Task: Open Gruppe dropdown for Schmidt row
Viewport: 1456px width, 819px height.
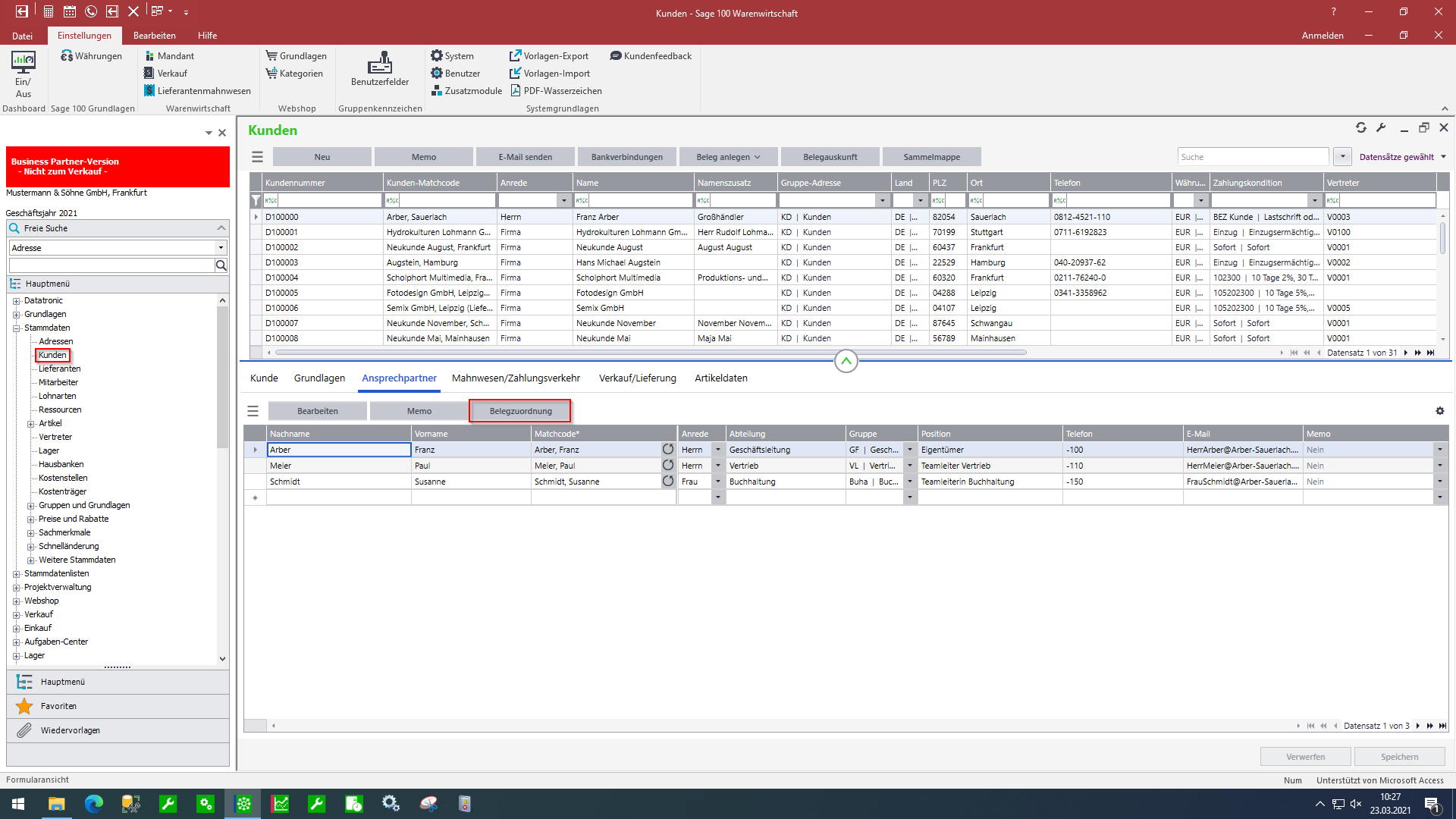Action: (x=910, y=482)
